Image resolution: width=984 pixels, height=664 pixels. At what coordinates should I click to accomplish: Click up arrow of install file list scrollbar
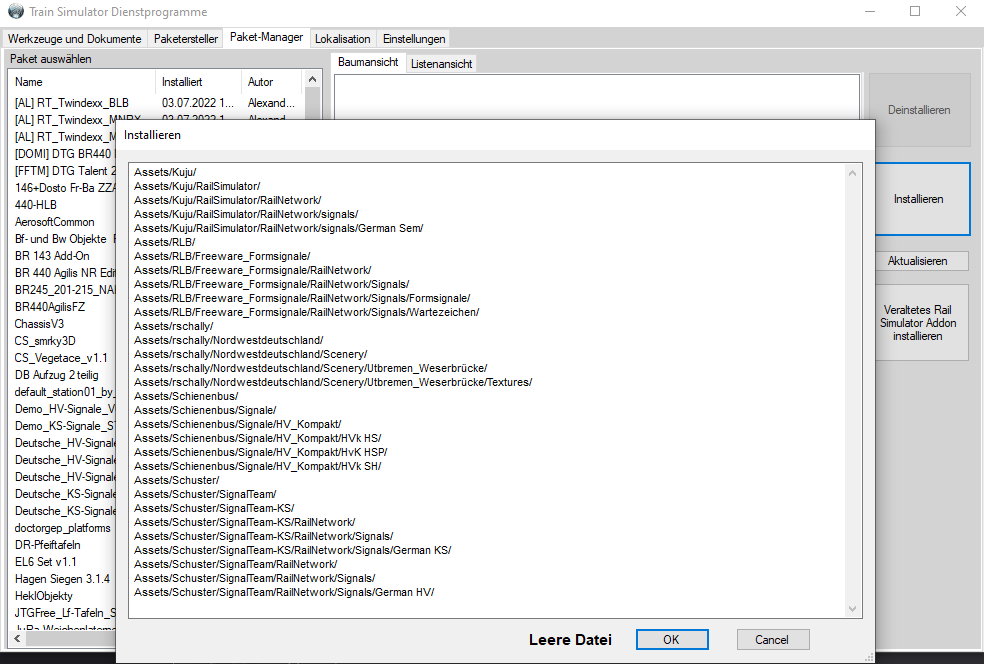click(x=852, y=173)
